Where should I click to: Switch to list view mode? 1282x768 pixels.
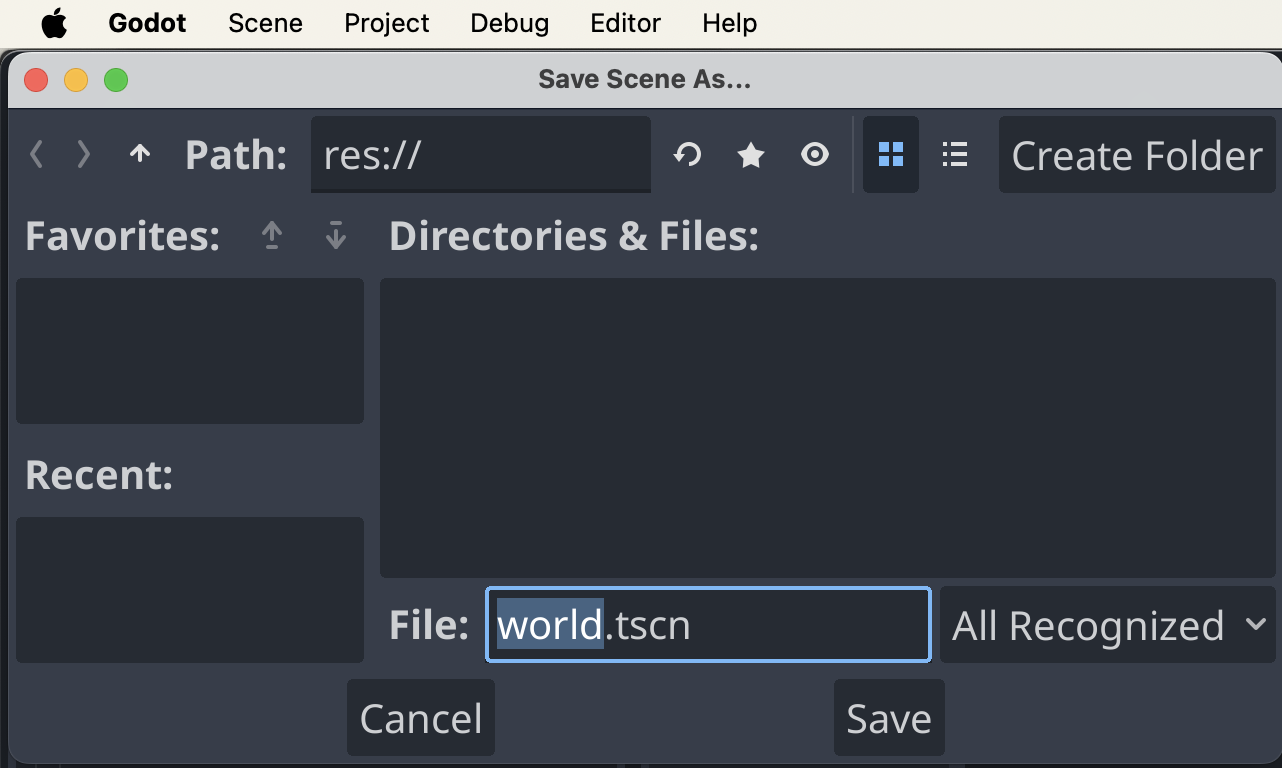[x=954, y=154]
